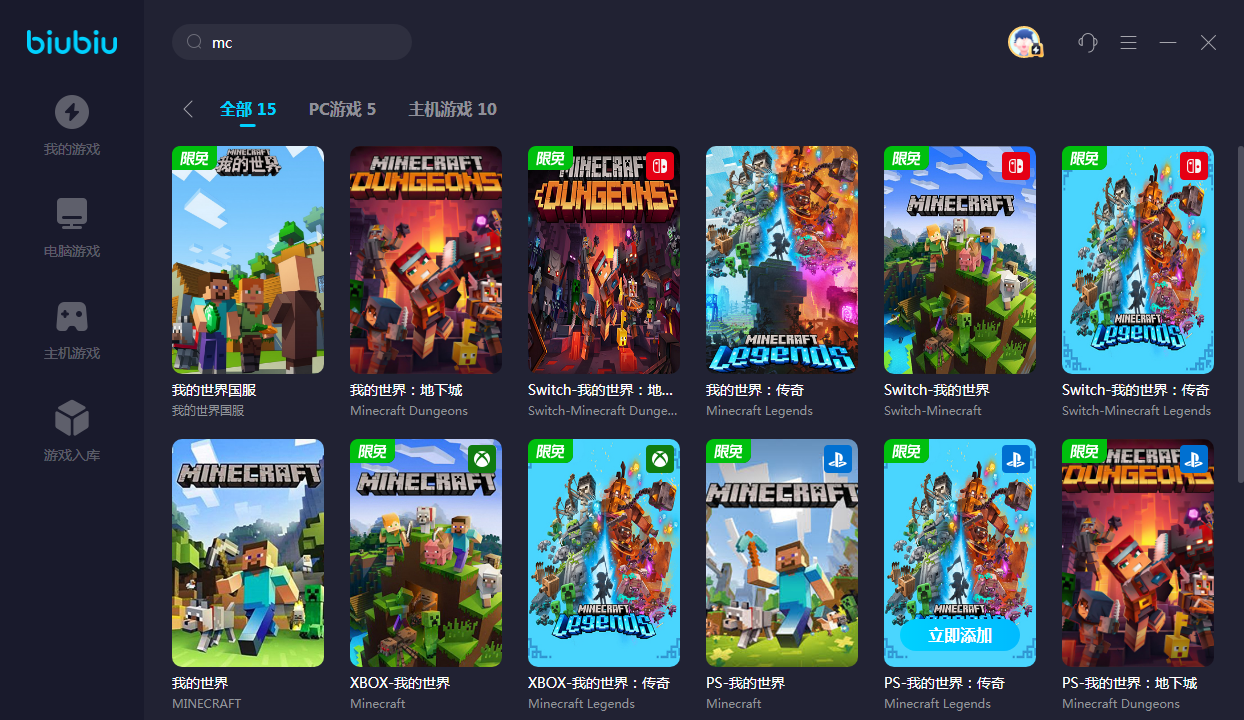Viewport: 1244px width, 720px height.
Task: Open 主机游戏 sidebar section
Action: point(72,329)
